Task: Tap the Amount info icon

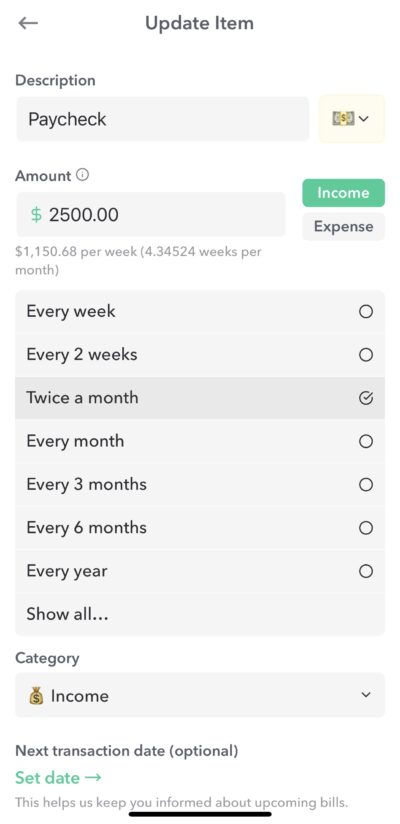Action: tap(83, 175)
